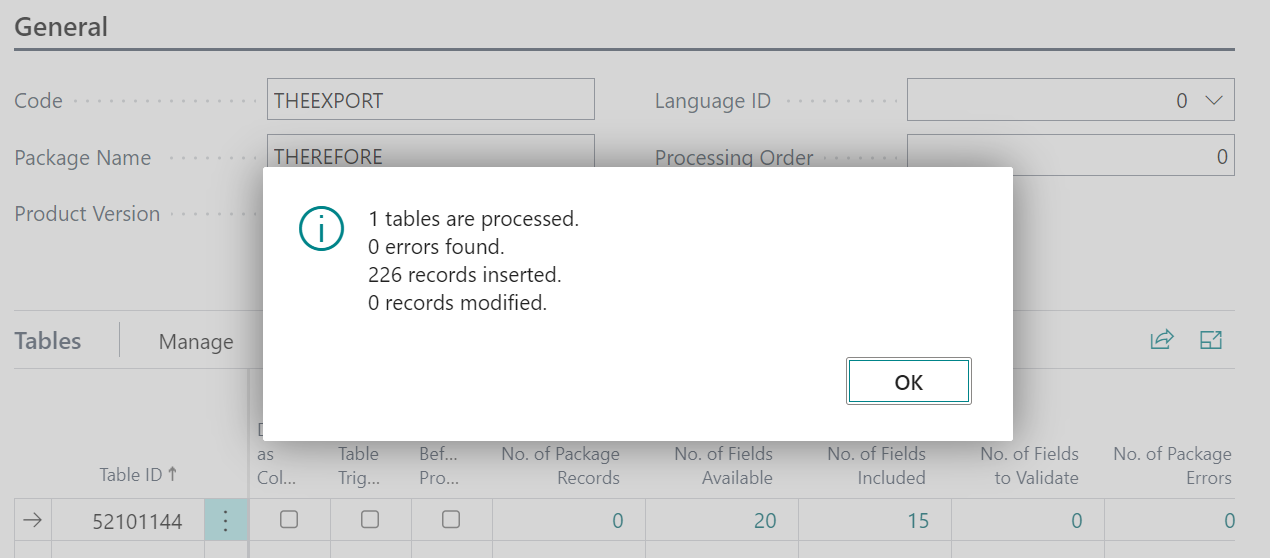The image size is (1270, 558).
Task: Collapse the General section heading
Action: (x=61, y=27)
